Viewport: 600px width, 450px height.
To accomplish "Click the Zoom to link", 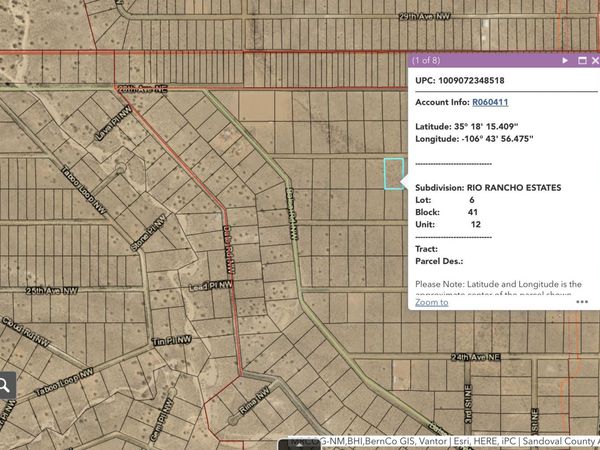I will tap(432, 302).
